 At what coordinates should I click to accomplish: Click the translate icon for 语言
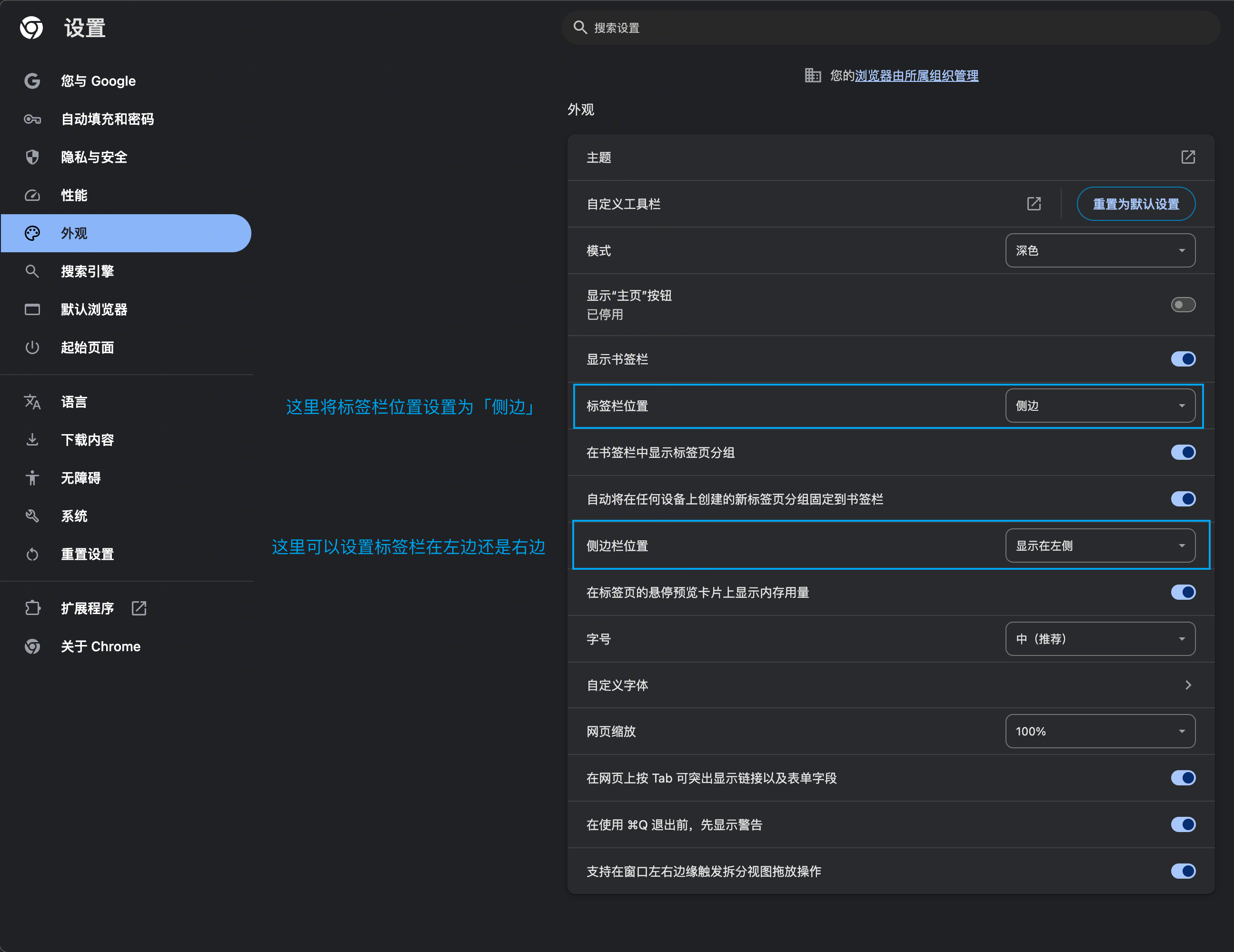pos(32,402)
